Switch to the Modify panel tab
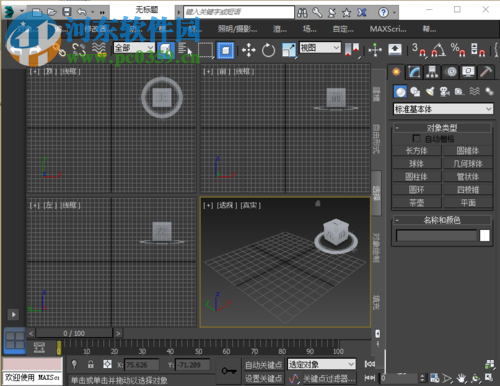Viewport: 500px width, 386px height. [x=414, y=72]
